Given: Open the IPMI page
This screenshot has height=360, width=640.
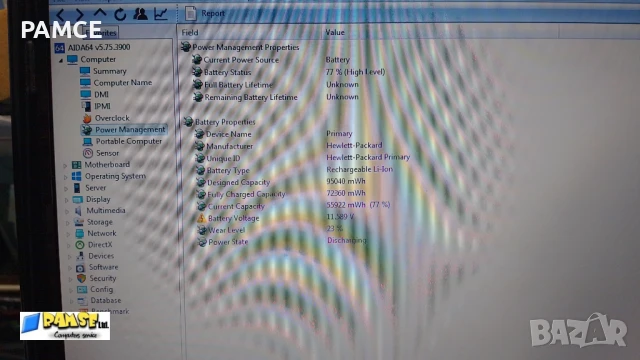Looking at the screenshot, I should [x=102, y=106].
